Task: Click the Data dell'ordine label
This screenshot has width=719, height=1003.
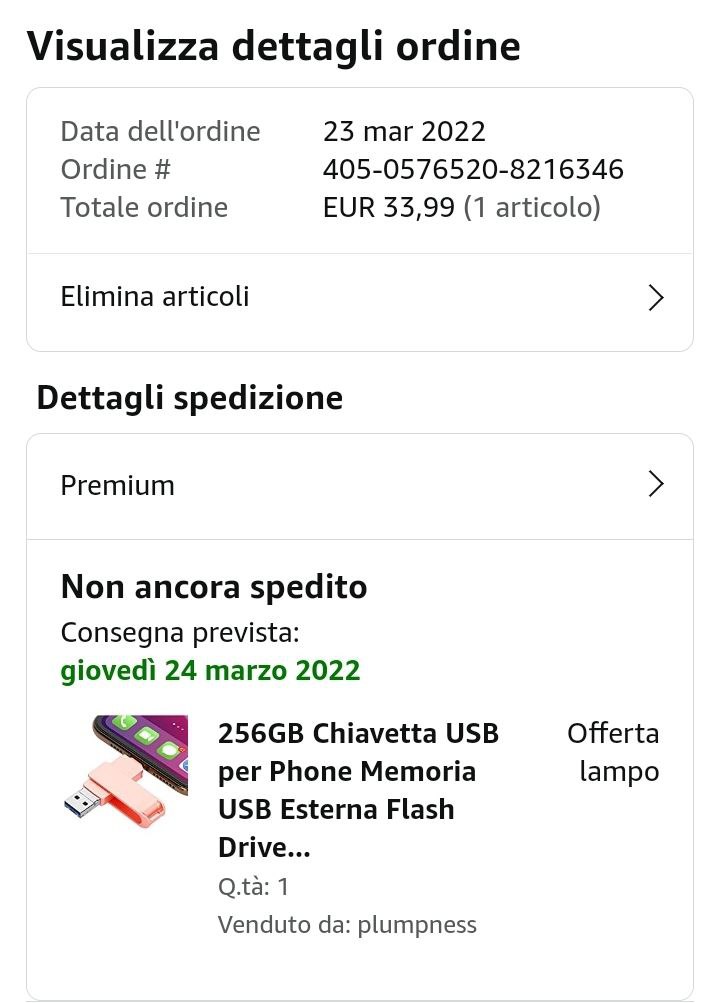Action: coord(160,131)
